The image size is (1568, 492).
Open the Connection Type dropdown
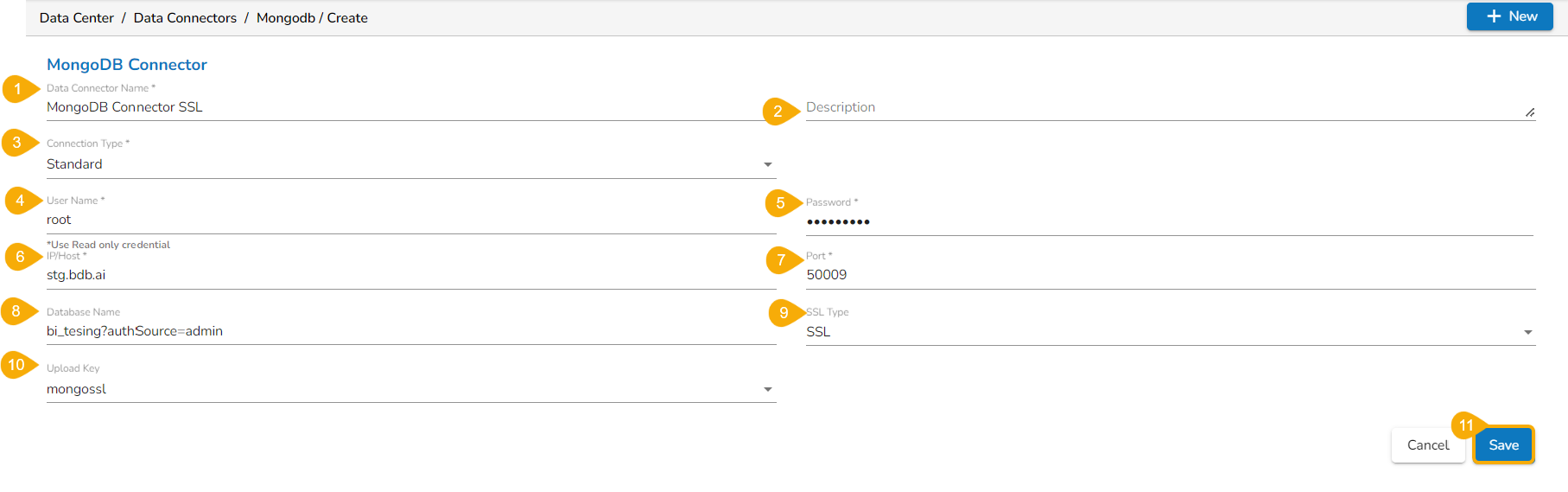[410, 164]
